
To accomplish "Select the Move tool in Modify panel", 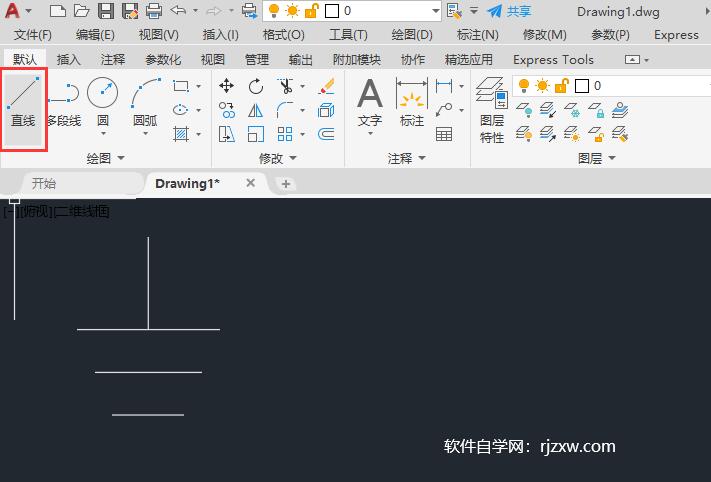I will coord(226,85).
